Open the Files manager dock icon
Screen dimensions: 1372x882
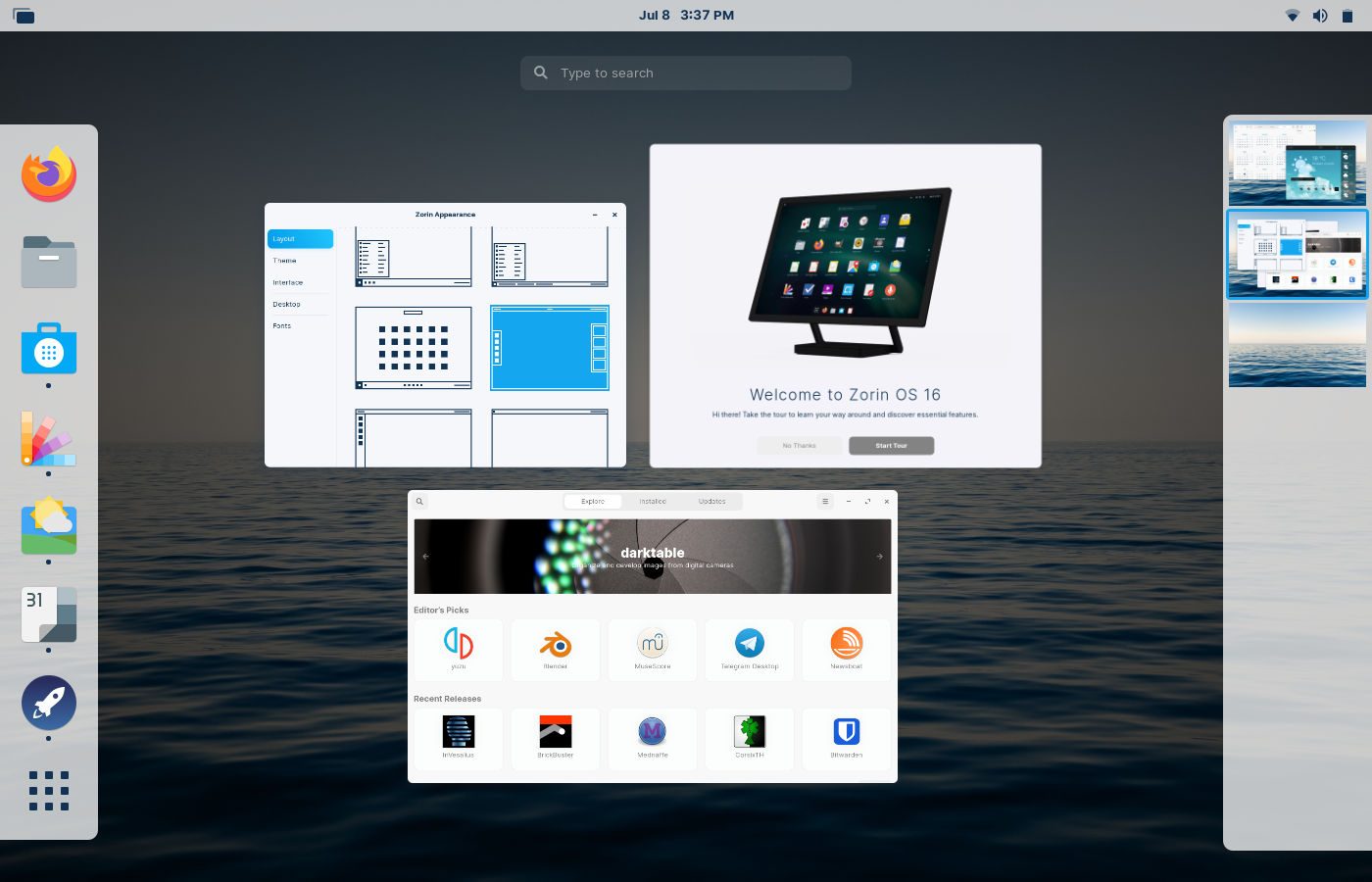point(49,262)
